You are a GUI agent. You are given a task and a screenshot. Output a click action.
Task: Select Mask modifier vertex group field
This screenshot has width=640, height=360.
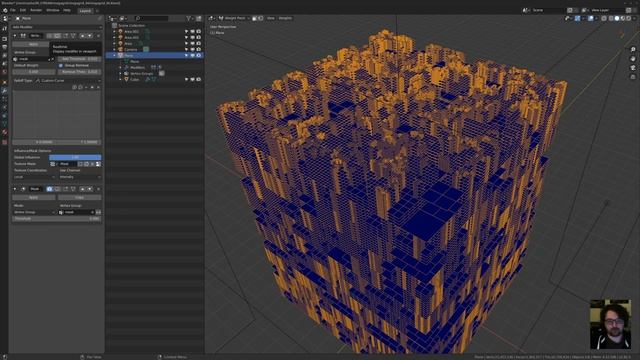77,212
